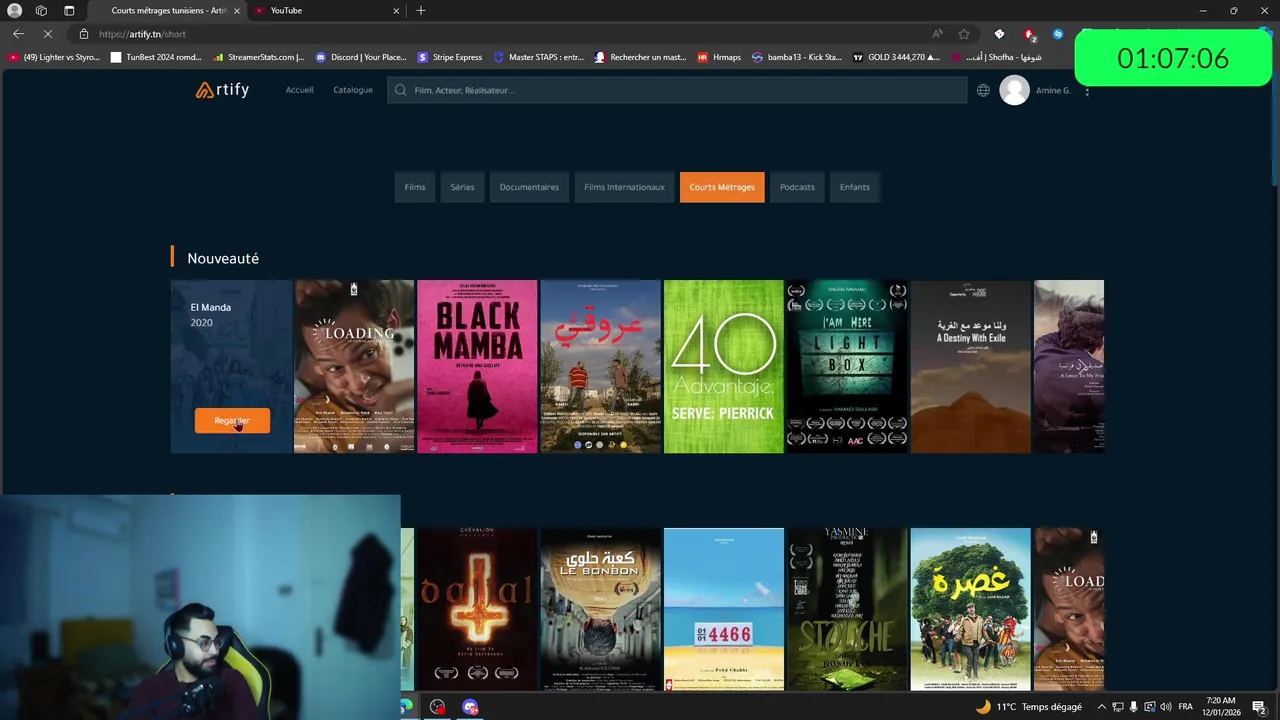Open the workspaces icon in title bar

(x=41, y=10)
